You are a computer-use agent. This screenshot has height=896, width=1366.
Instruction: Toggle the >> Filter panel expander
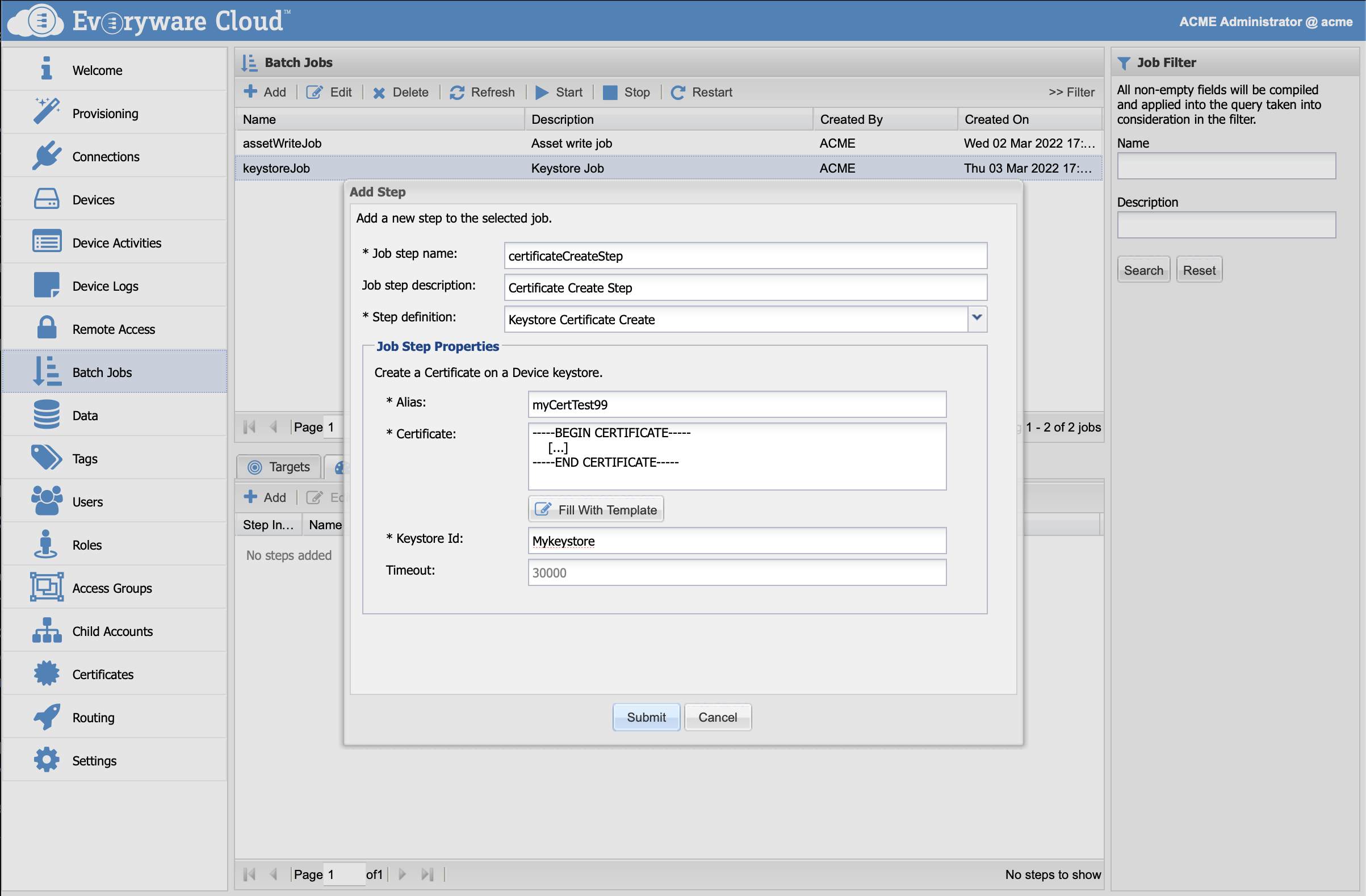tap(1071, 92)
